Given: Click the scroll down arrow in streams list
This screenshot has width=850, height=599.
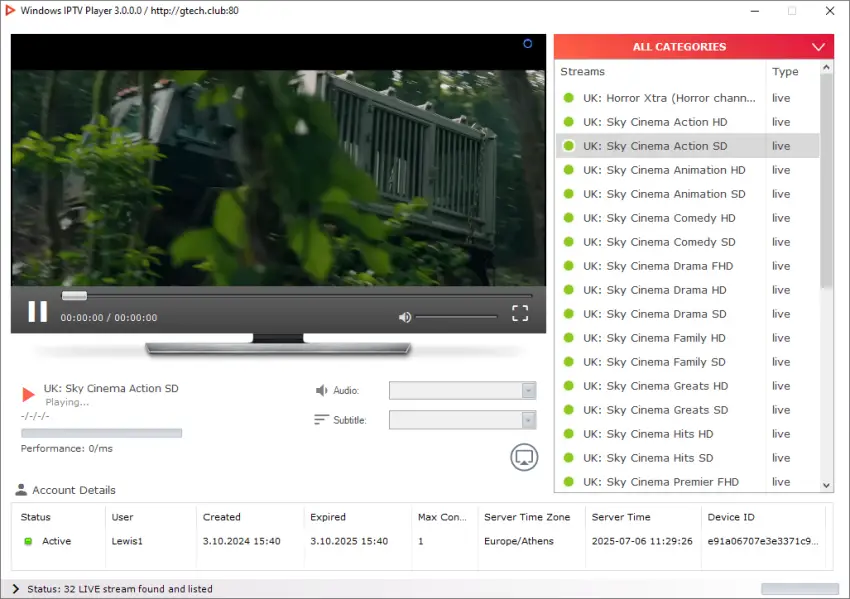Looking at the screenshot, I should 826,485.
